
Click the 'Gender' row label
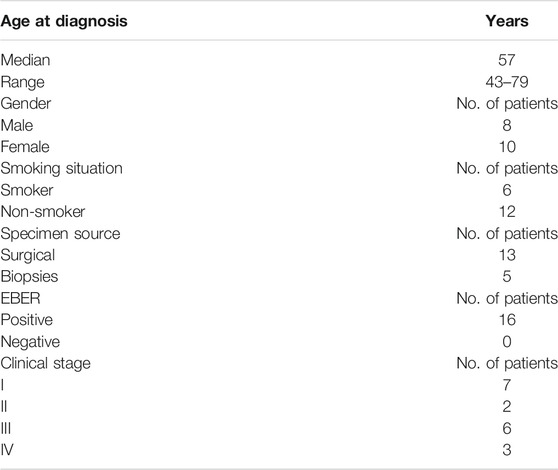(26, 104)
